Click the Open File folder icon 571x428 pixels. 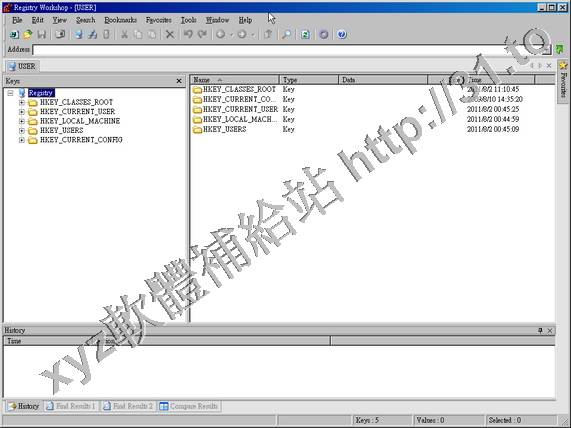[x=28, y=35]
